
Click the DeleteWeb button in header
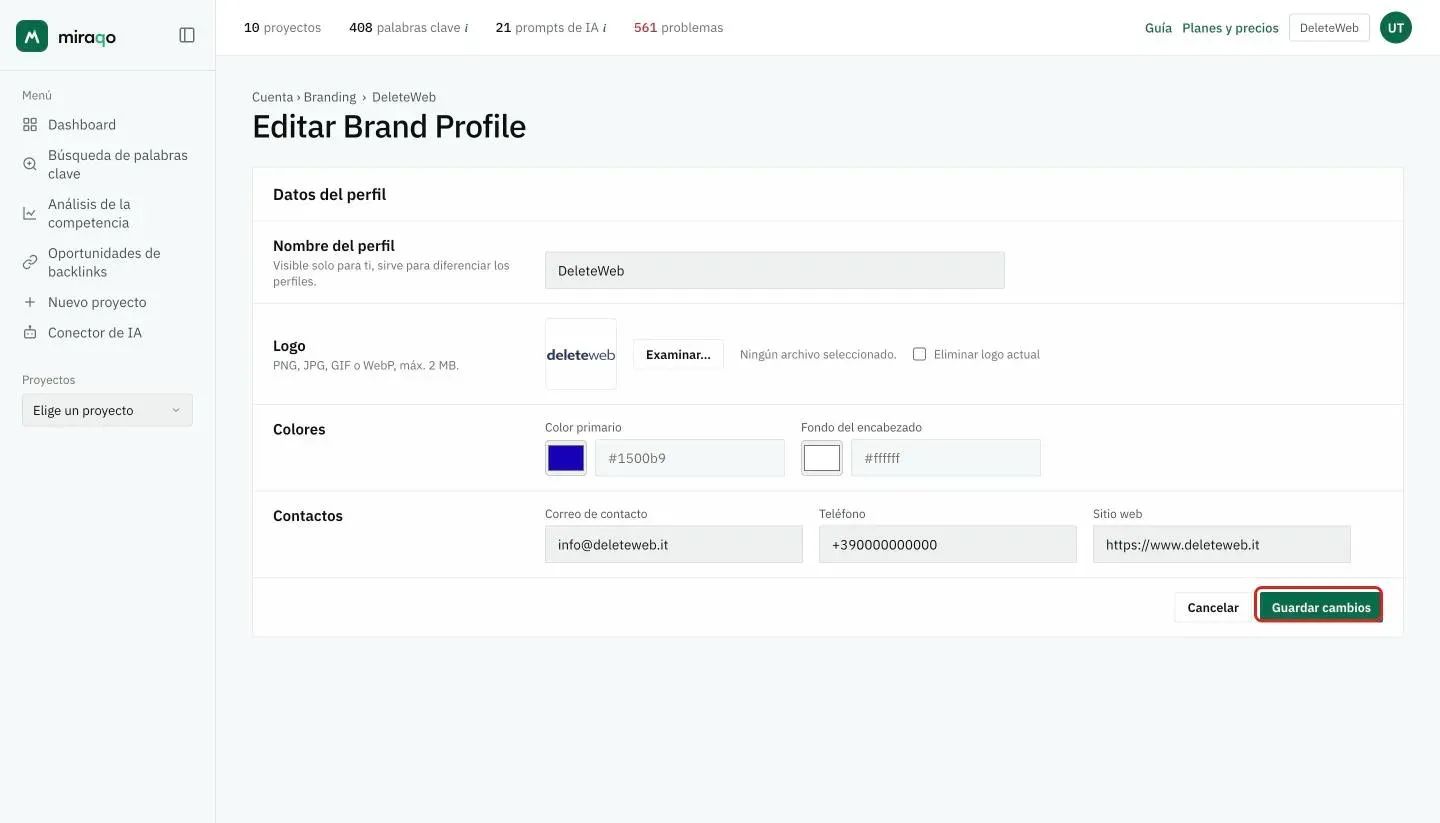[1329, 28]
